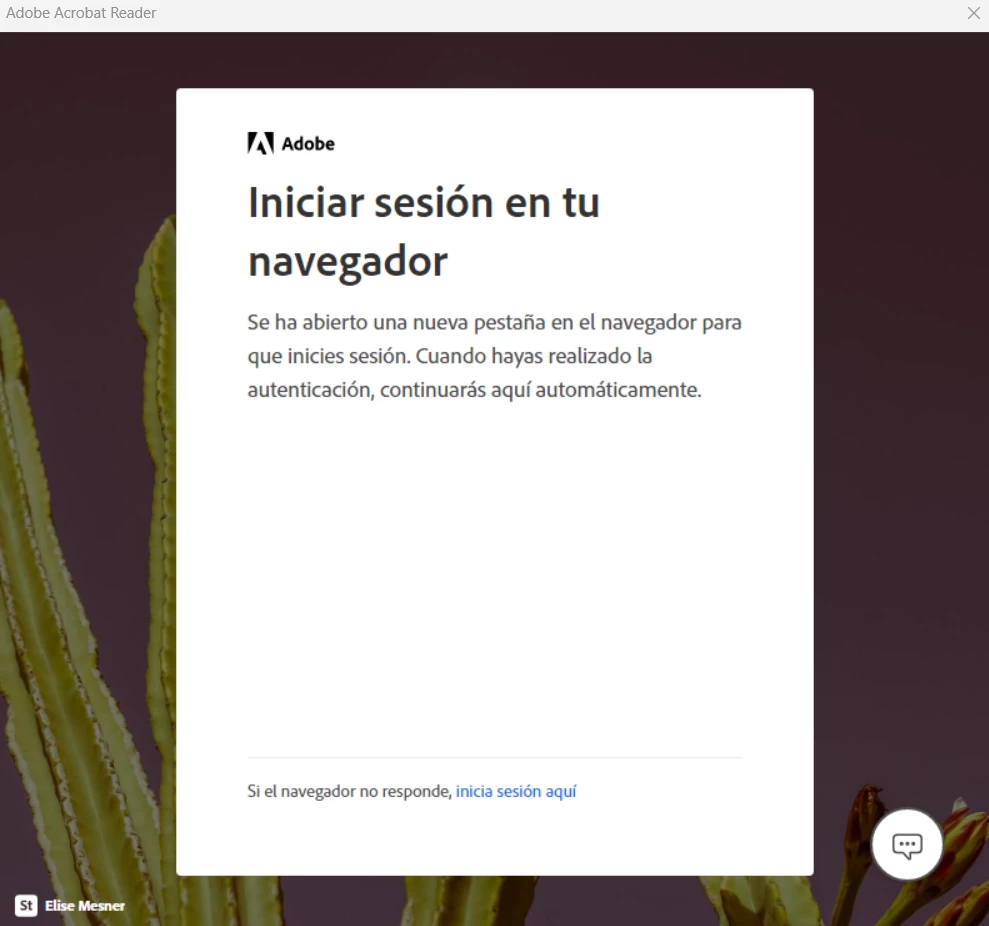Click the 'Adobe Acrobat Reader' window title
Screen dimensions: 989x926
coord(81,13)
